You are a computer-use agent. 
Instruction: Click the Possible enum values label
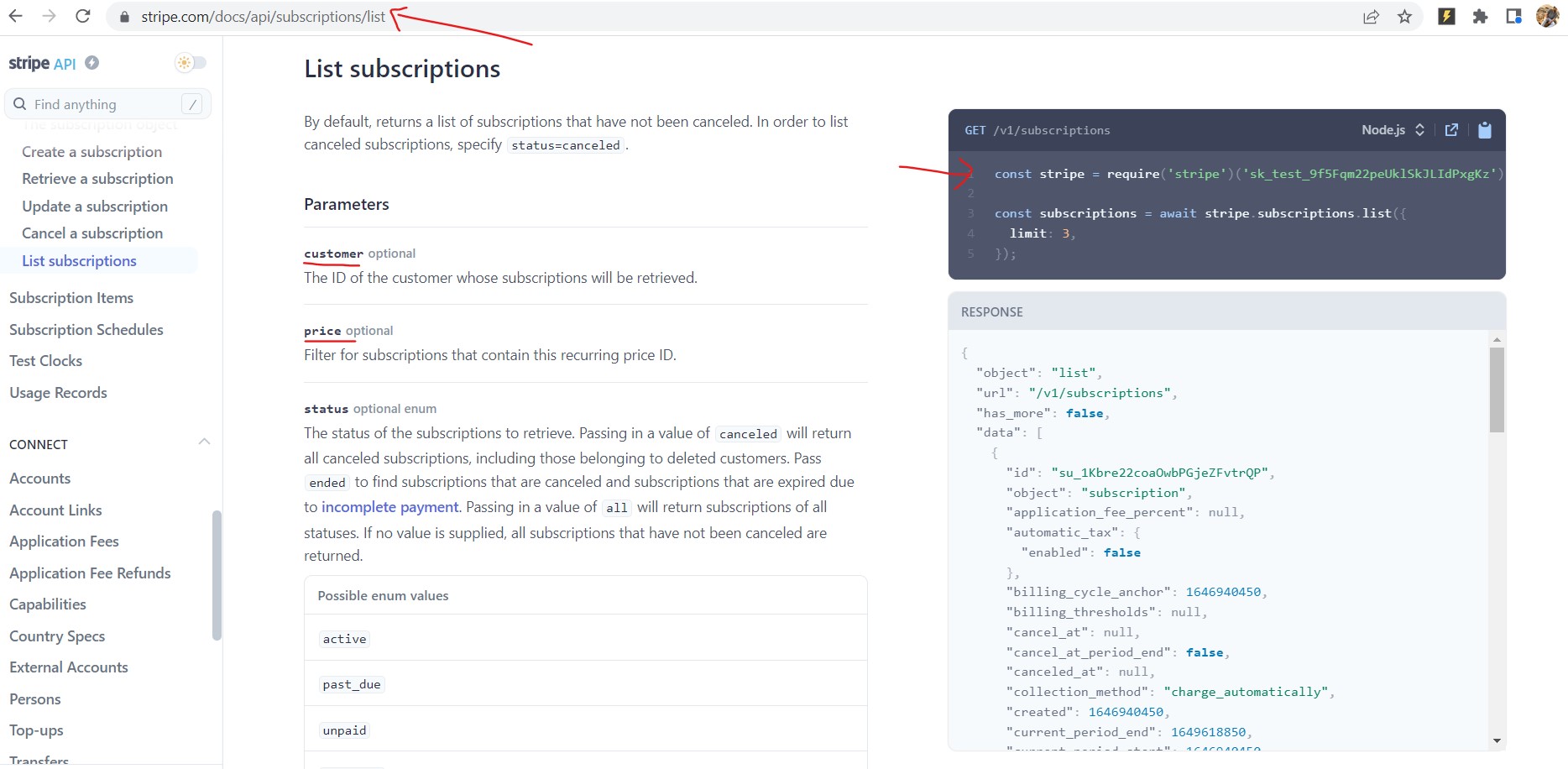(x=383, y=596)
